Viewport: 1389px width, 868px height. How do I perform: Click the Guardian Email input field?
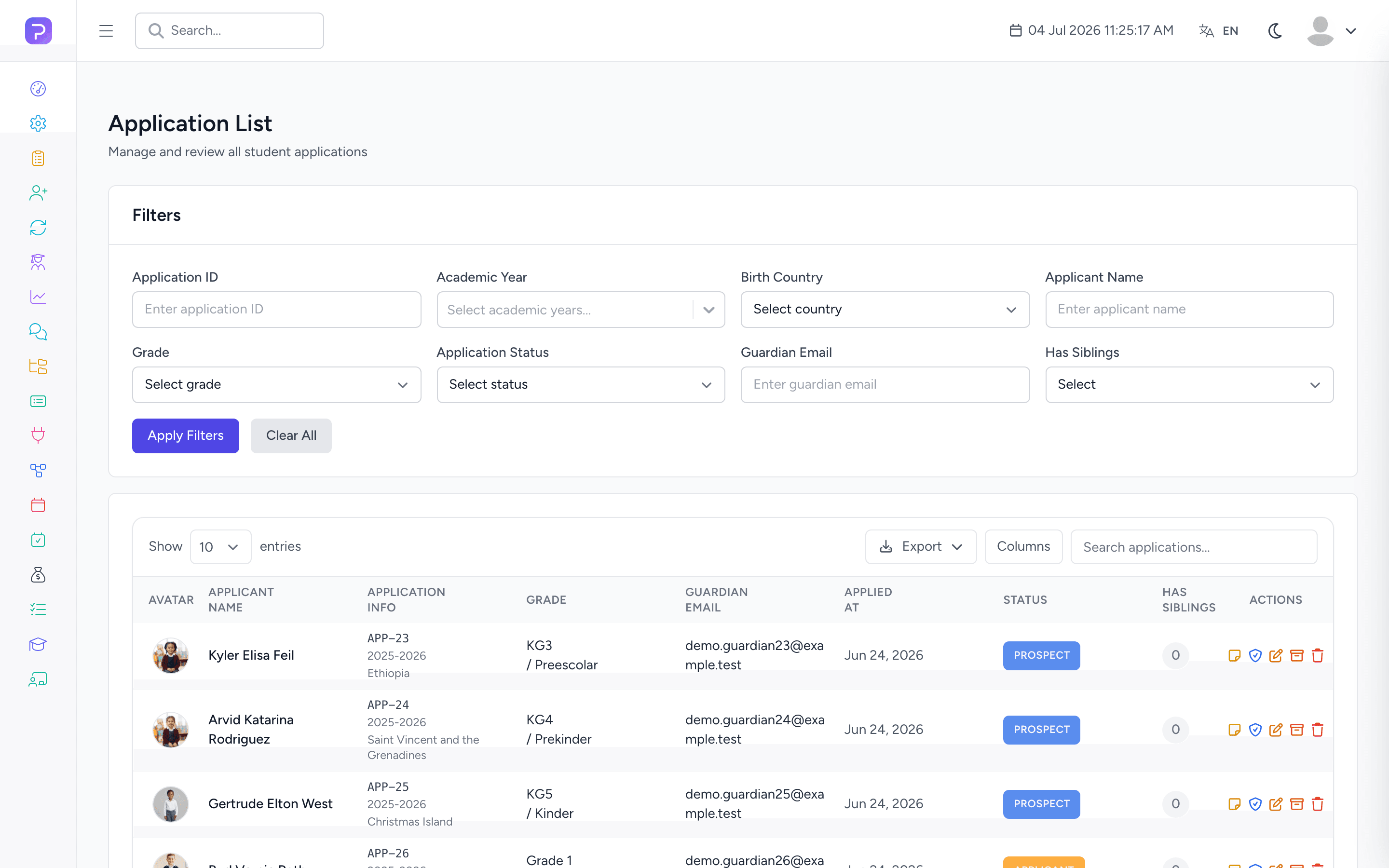click(x=885, y=385)
